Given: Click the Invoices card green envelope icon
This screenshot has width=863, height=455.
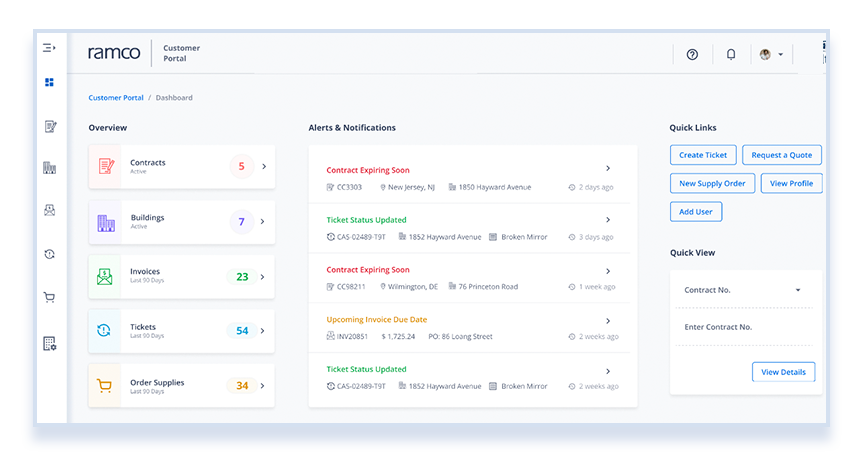Looking at the screenshot, I should (x=105, y=277).
